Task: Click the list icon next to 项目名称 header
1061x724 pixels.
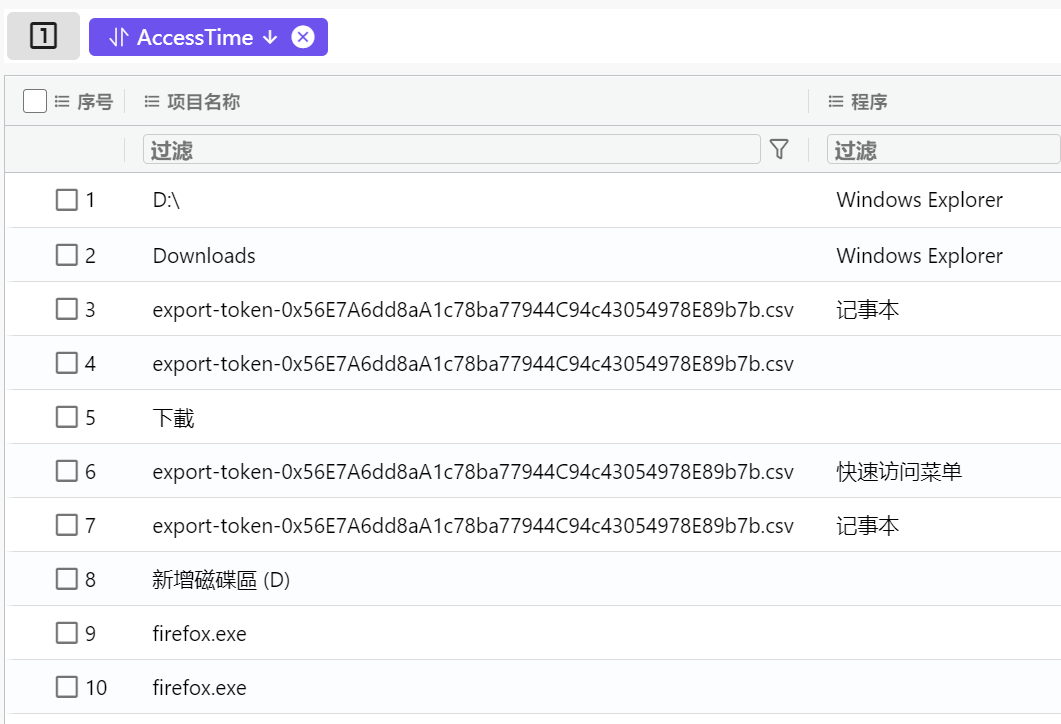Action: point(151,101)
